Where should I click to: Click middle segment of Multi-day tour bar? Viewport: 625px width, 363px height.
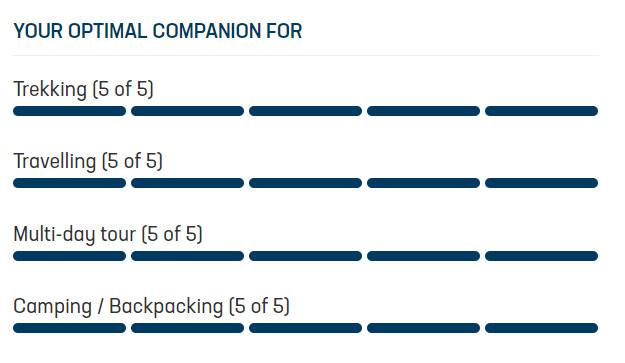click(305, 256)
